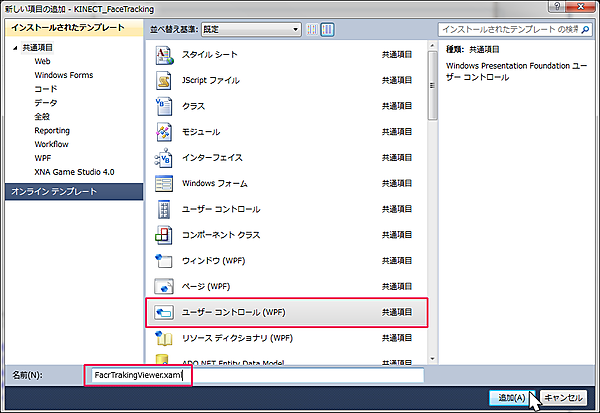Pick the Windows Form template icon

[164, 183]
